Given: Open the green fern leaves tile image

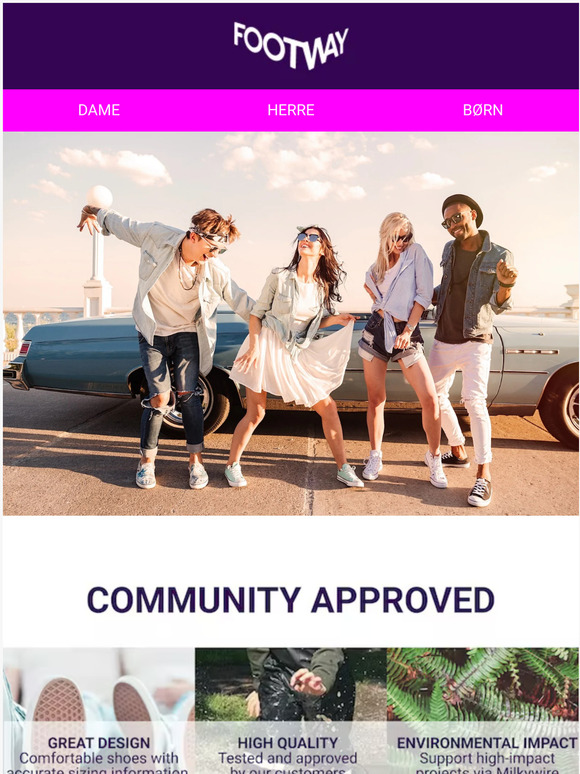Looking at the screenshot, I should (x=483, y=711).
